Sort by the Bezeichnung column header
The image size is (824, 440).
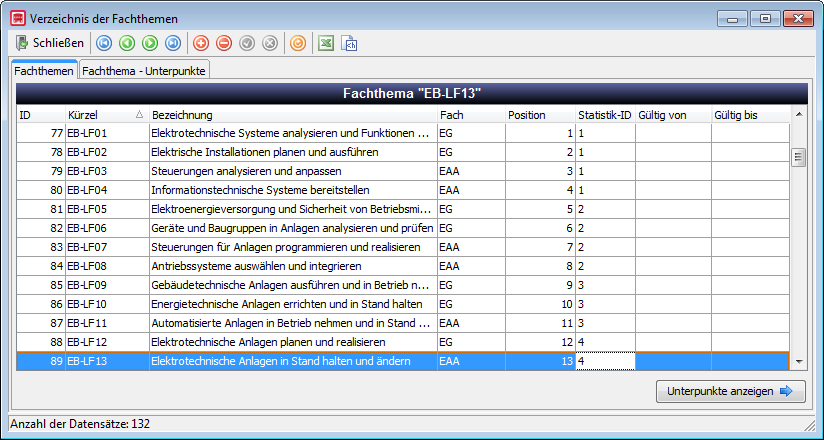(293, 115)
